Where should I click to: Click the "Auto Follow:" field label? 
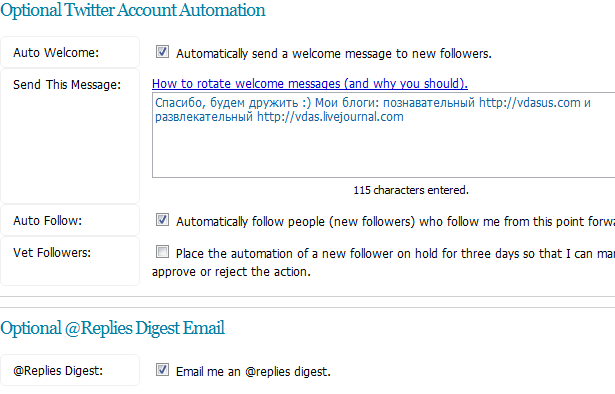click(47, 221)
